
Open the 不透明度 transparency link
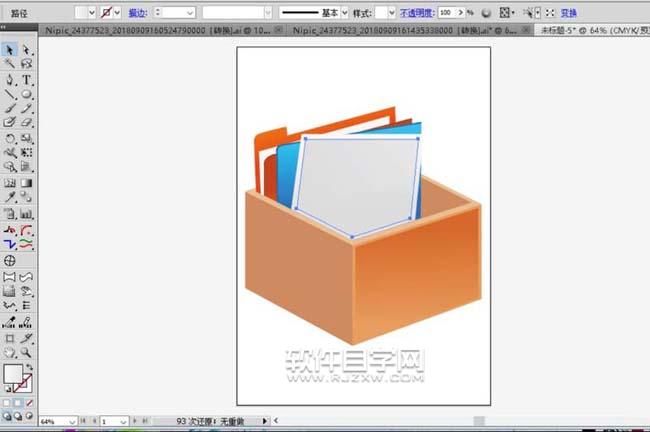pos(417,13)
